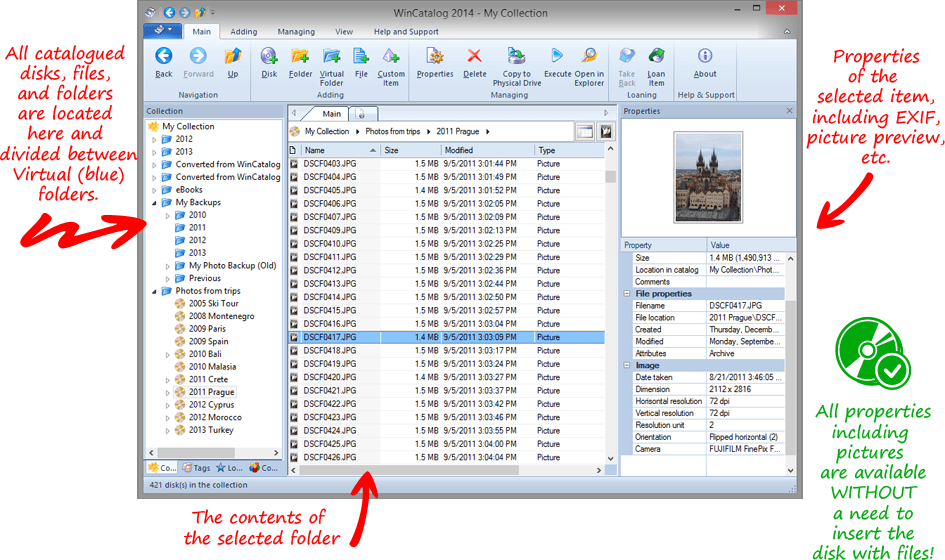This screenshot has height=560, width=945.
Task: Add a File item
Action: [x=361, y=62]
